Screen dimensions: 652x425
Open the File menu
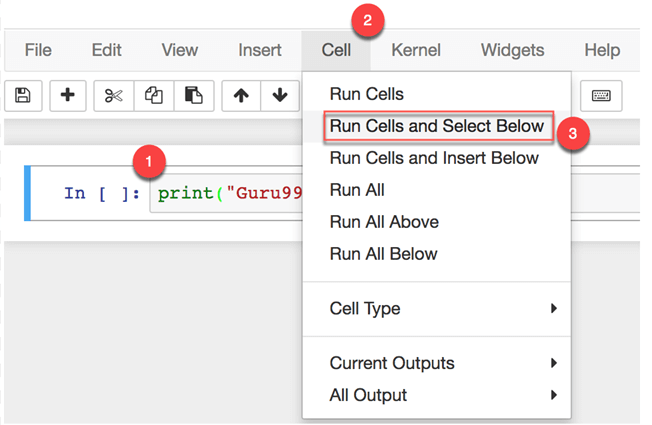point(38,50)
